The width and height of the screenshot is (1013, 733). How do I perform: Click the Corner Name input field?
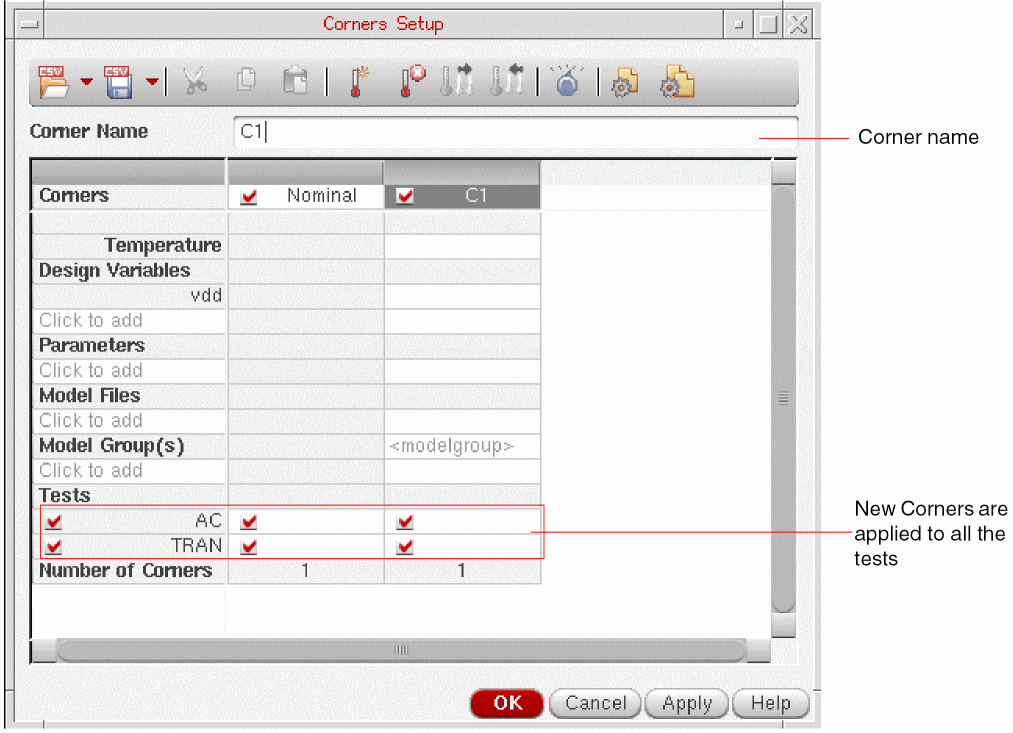[516, 132]
